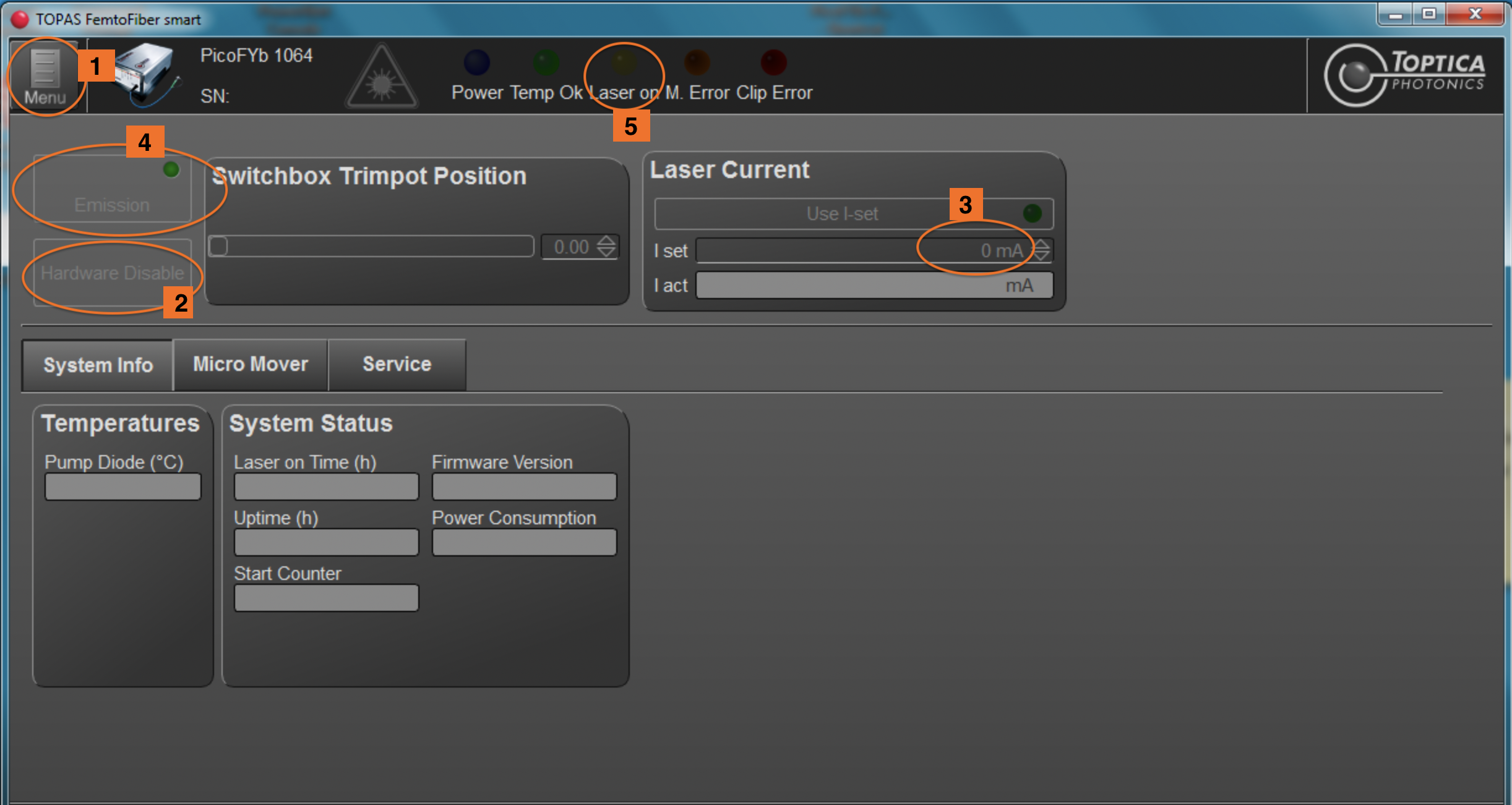Decrease I set current with down arrow
This screenshot has height=805, width=1512.
coord(1042,256)
